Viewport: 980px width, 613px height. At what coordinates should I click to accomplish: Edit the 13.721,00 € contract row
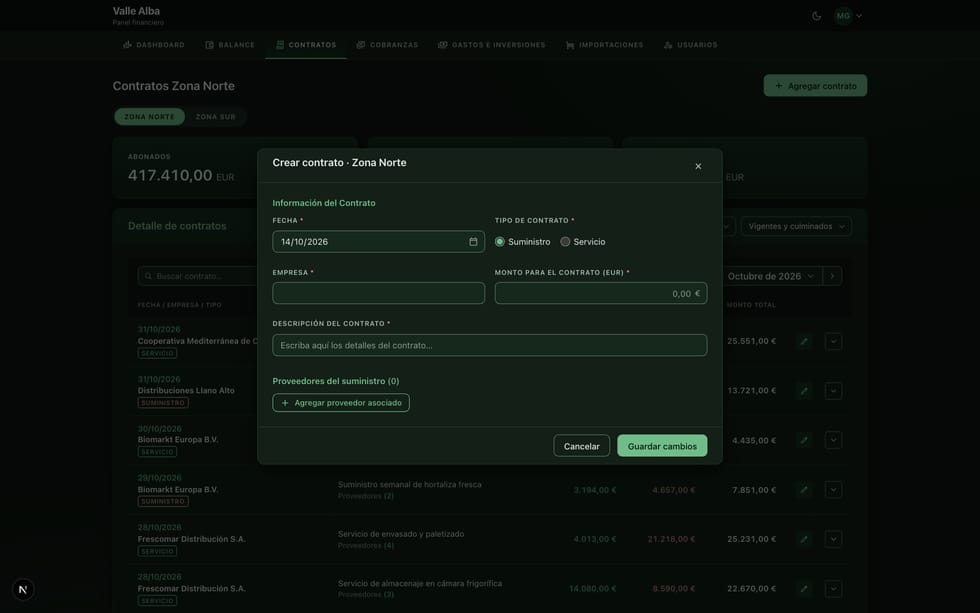point(804,391)
